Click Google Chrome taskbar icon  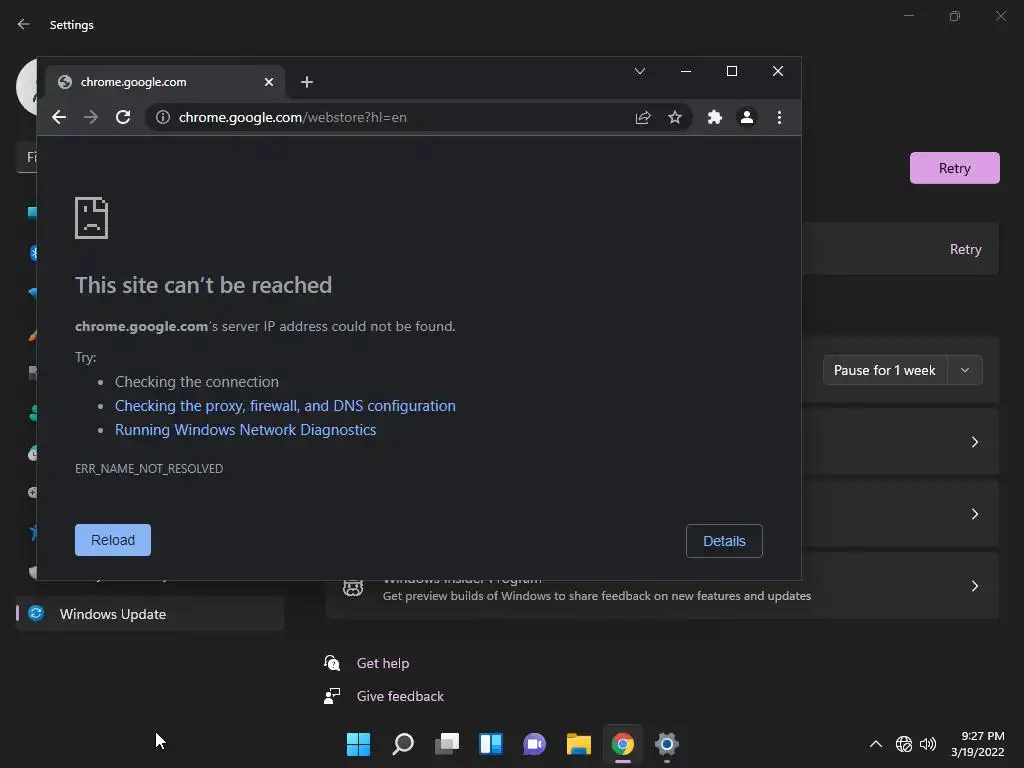pyautogui.click(x=622, y=744)
